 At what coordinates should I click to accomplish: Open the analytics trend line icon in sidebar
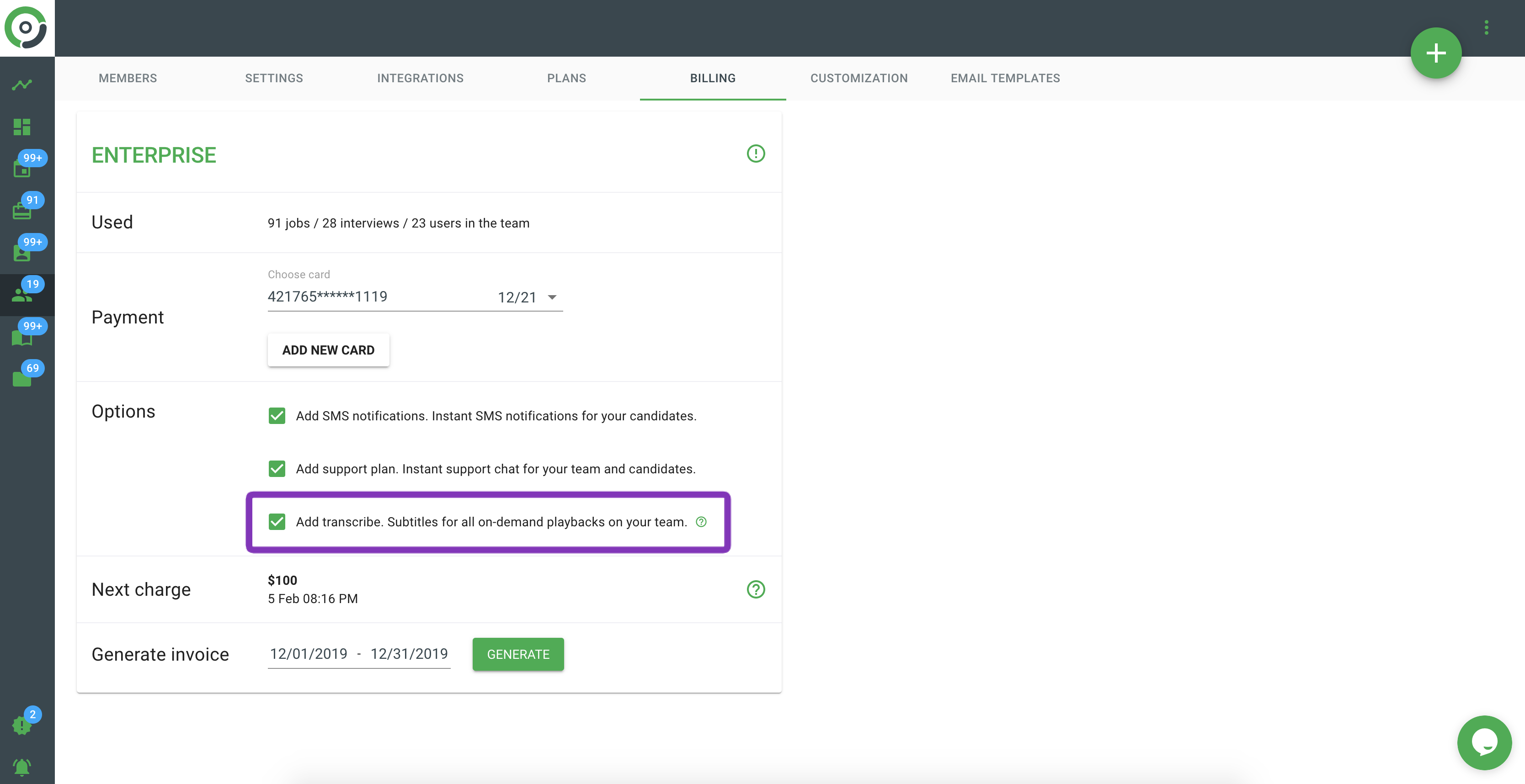pyautogui.click(x=22, y=85)
